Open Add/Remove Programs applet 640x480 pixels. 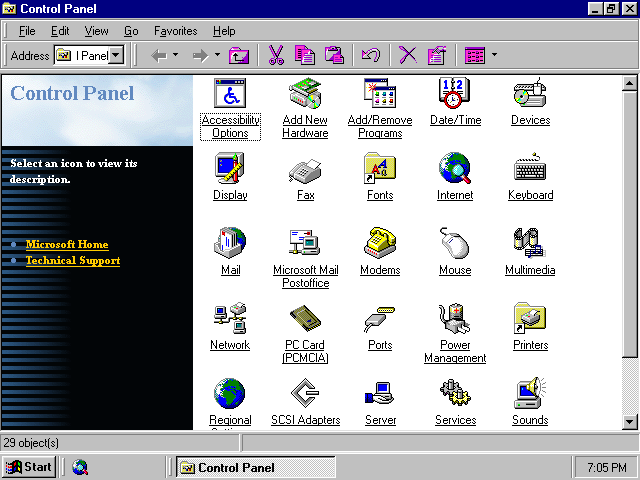coord(380,94)
